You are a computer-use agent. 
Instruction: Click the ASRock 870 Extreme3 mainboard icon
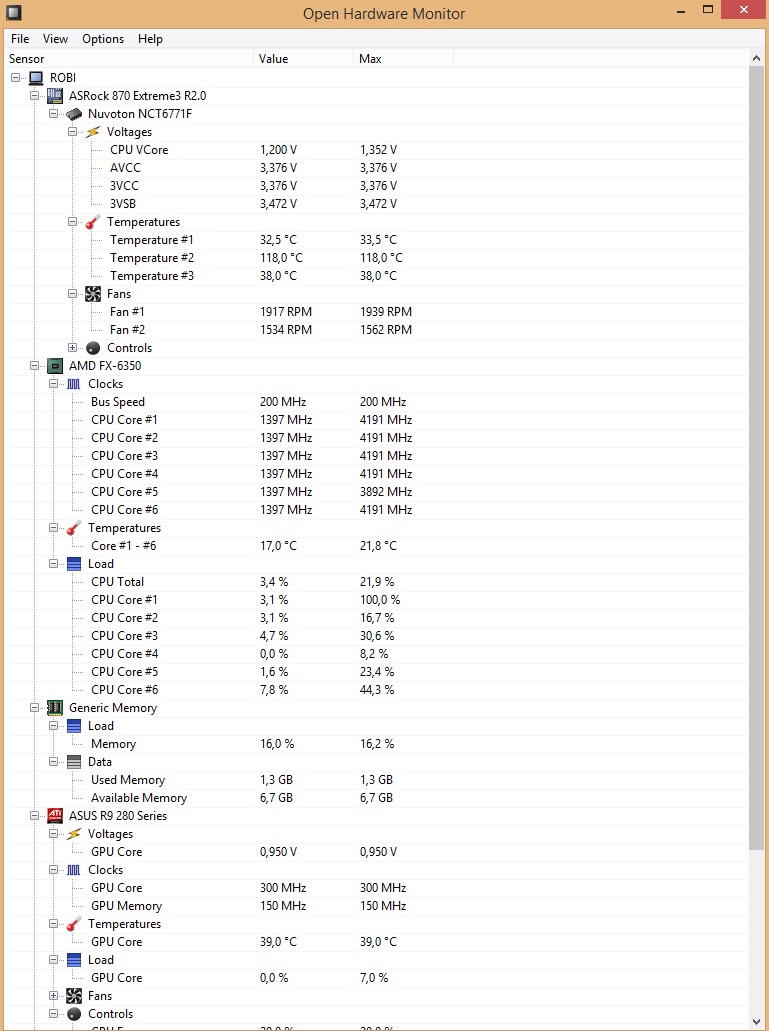pos(55,96)
